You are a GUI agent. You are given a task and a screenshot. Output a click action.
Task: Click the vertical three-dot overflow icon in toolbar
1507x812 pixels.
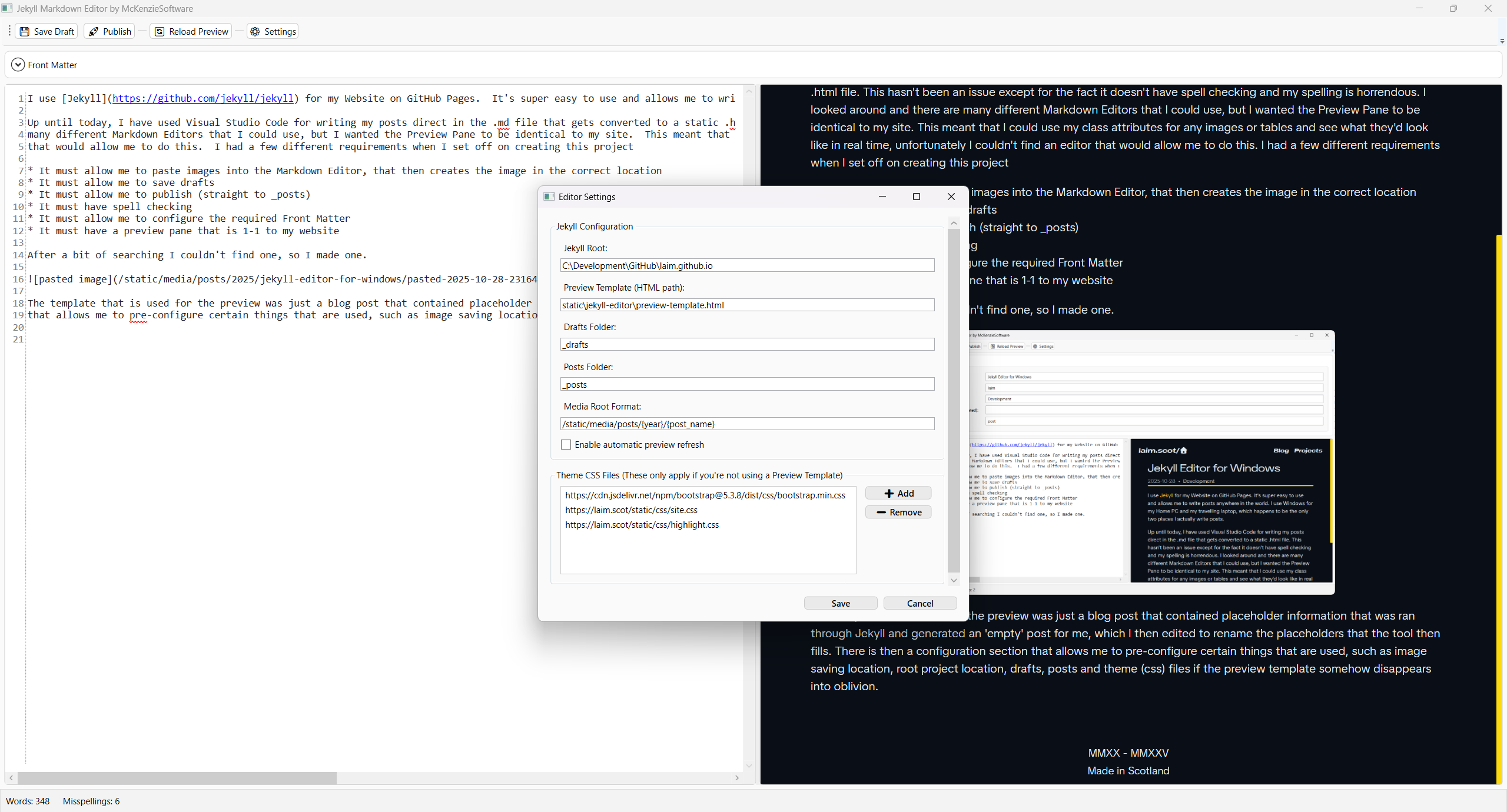pyautogui.click(x=9, y=31)
